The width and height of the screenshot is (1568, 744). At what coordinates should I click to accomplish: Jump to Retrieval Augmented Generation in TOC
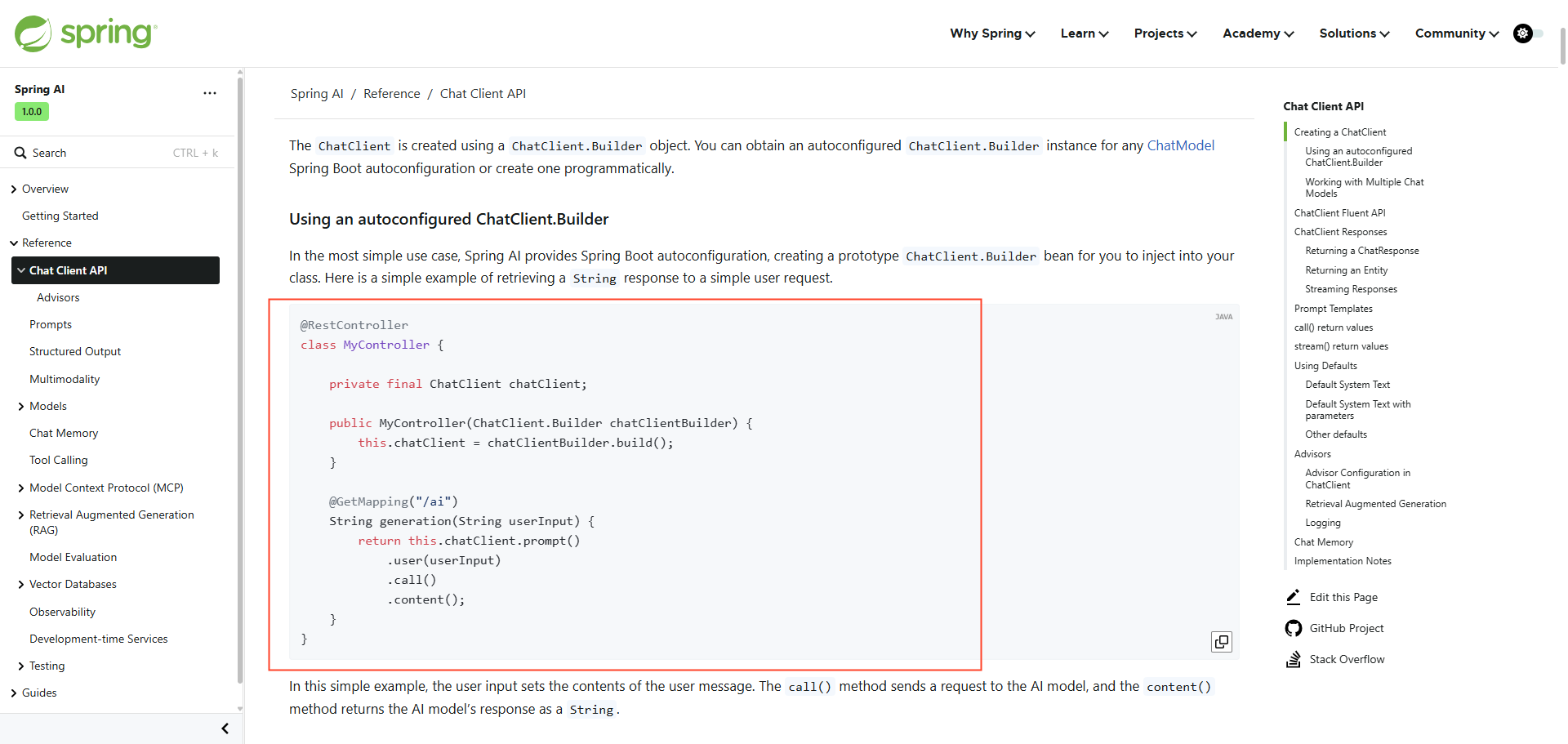(1376, 504)
